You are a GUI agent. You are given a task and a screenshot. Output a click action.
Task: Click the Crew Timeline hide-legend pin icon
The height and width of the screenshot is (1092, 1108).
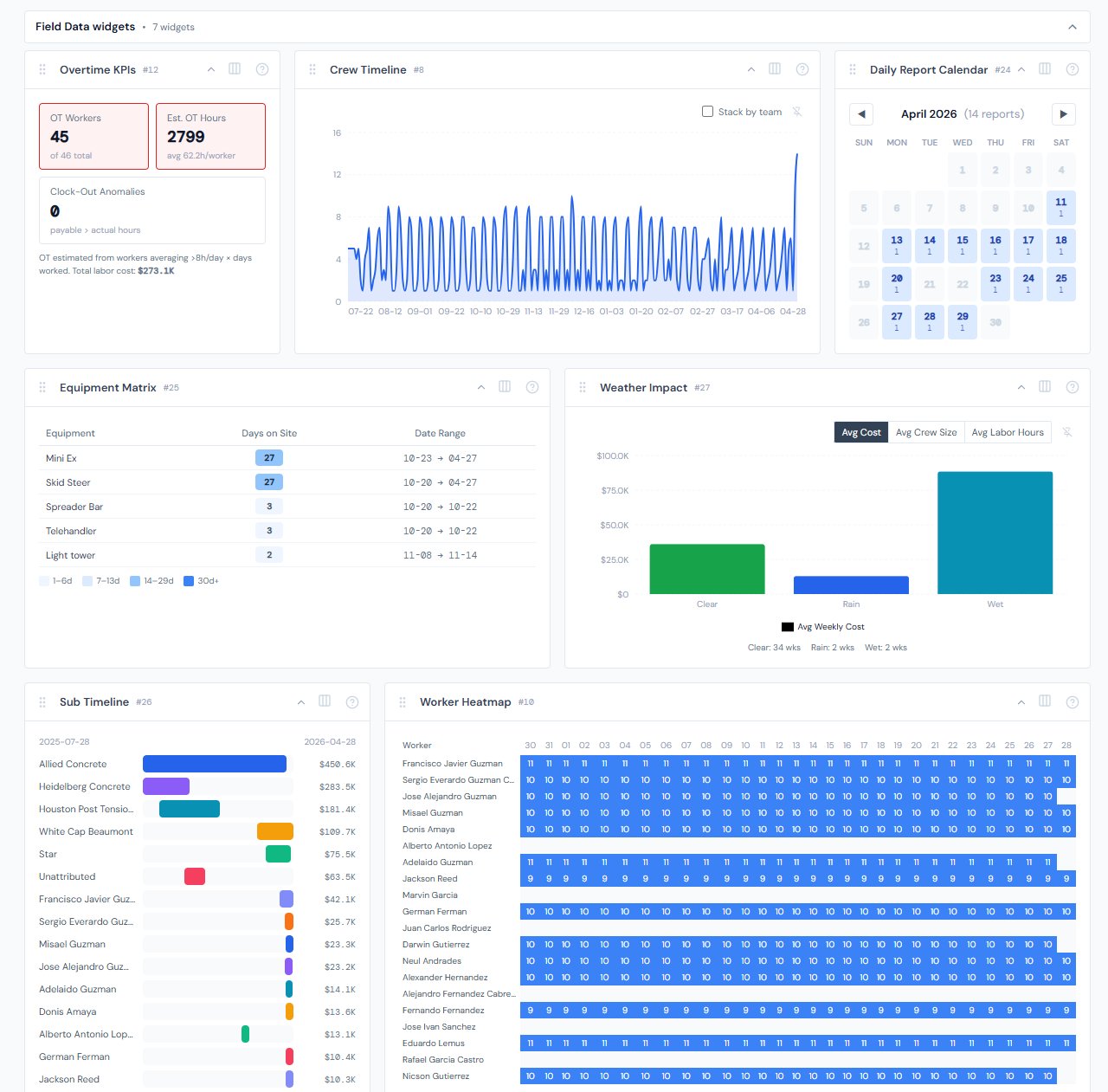(x=797, y=112)
